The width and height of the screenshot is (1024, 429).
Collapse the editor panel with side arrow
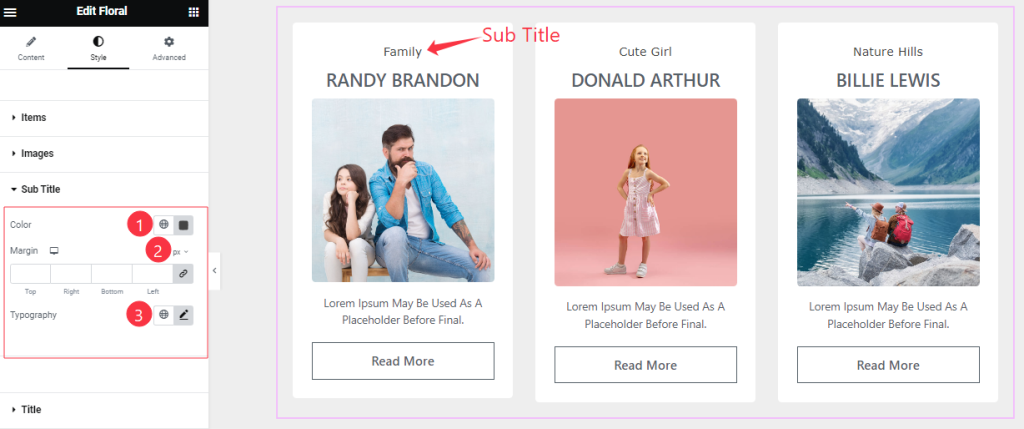click(x=214, y=270)
